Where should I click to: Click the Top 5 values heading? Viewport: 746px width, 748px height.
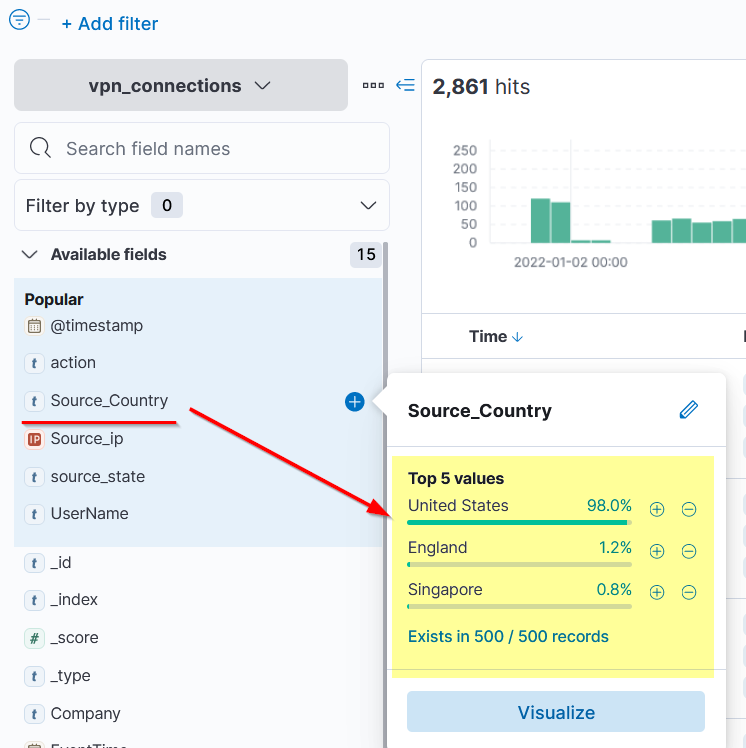pyautogui.click(x=456, y=478)
